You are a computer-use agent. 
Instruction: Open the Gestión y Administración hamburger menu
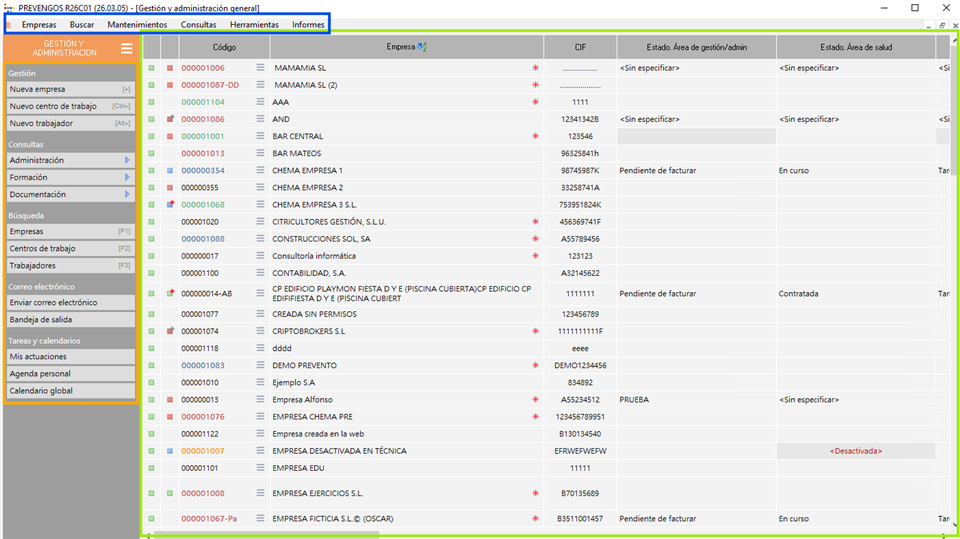[x=126, y=48]
